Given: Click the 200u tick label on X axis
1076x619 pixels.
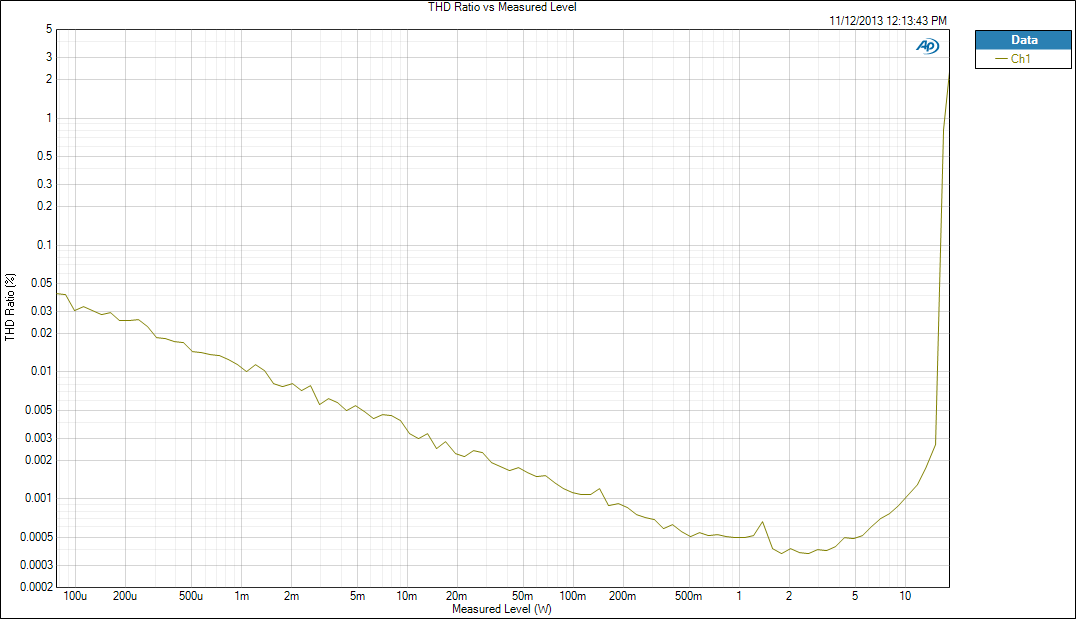Looking at the screenshot, I should coord(125,596).
